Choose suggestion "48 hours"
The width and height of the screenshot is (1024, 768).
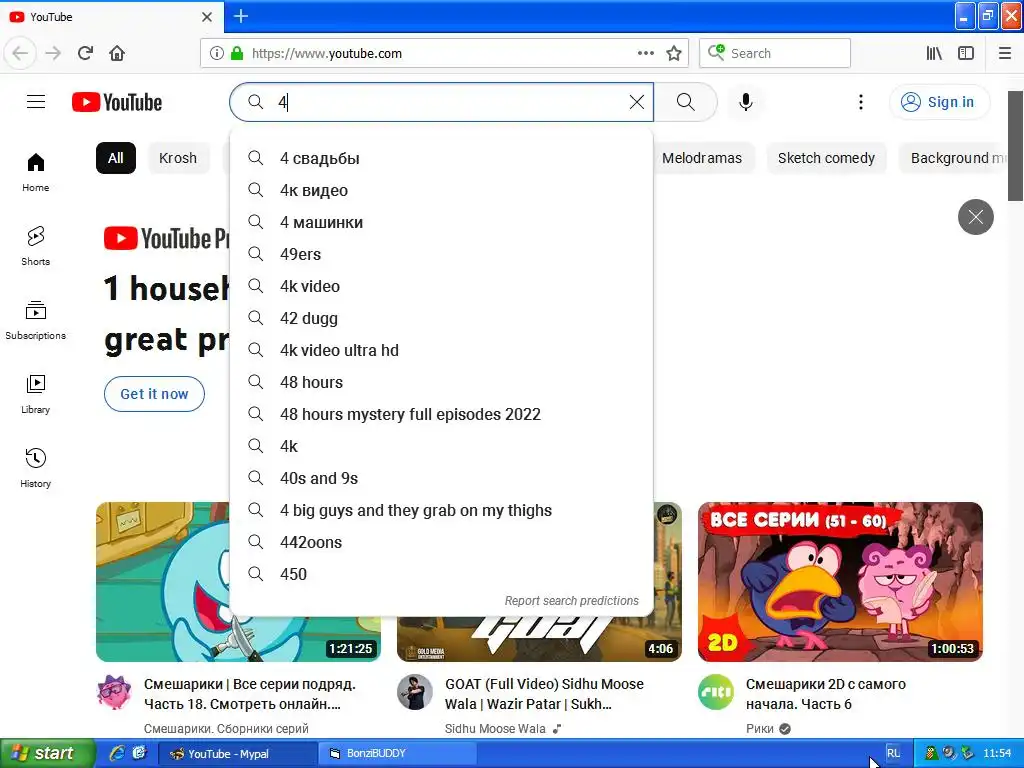point(441,382)
